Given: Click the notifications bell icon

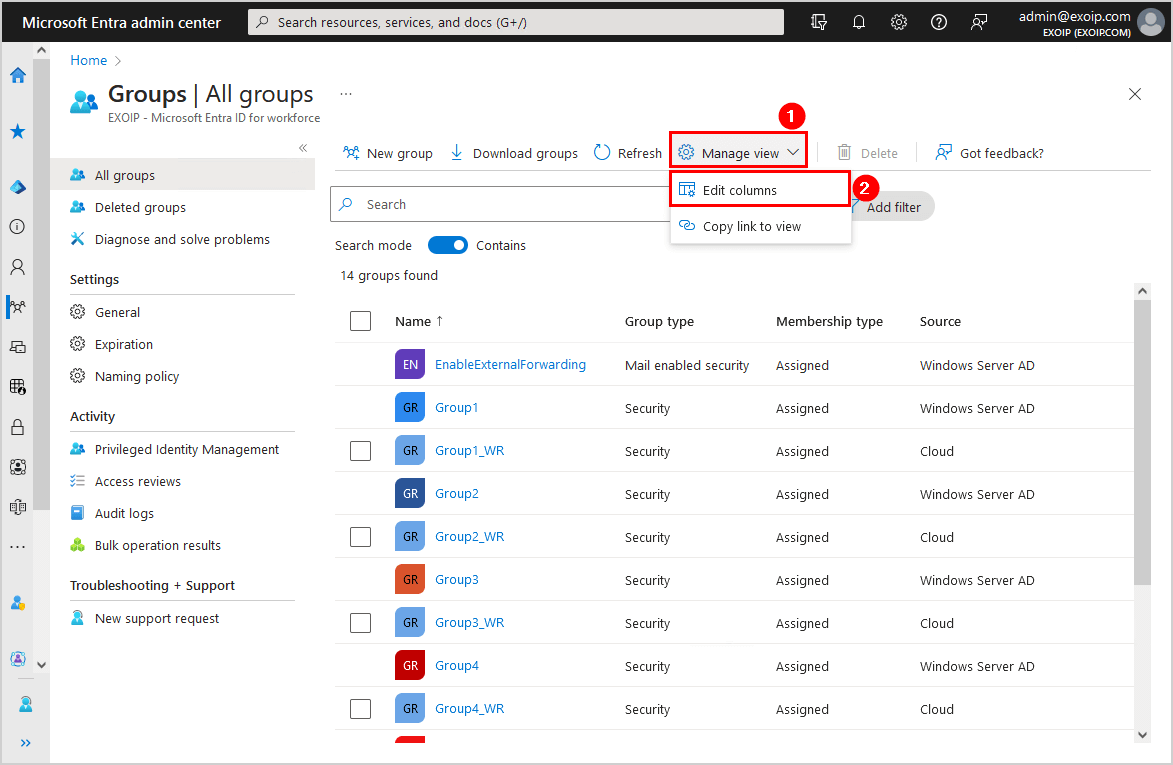Looking at the screenshot, I should pyautogui.click(x=858, y=22).
